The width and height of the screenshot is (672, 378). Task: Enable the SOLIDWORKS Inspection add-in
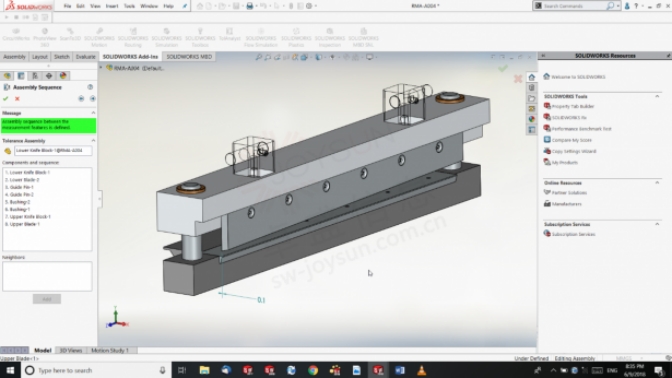coord(330,38)
